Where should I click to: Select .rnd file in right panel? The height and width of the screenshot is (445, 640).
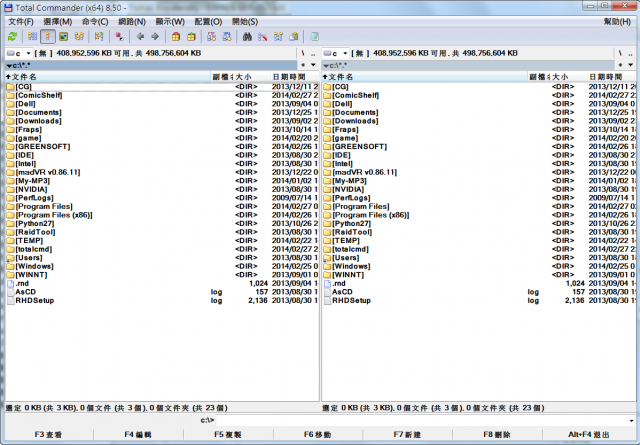pyautogui.click(x=479, y=283)
